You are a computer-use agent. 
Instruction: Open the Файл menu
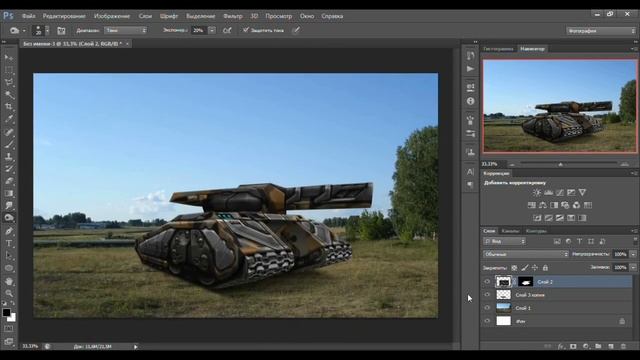pos(28,16)
